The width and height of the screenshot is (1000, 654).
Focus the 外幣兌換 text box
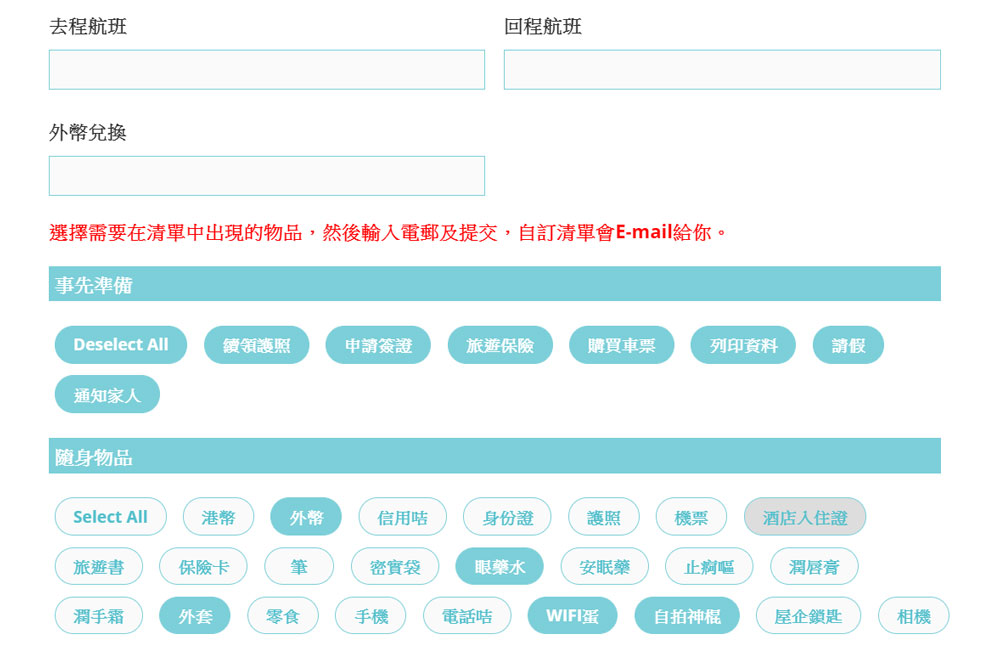[x=266, y=176]
